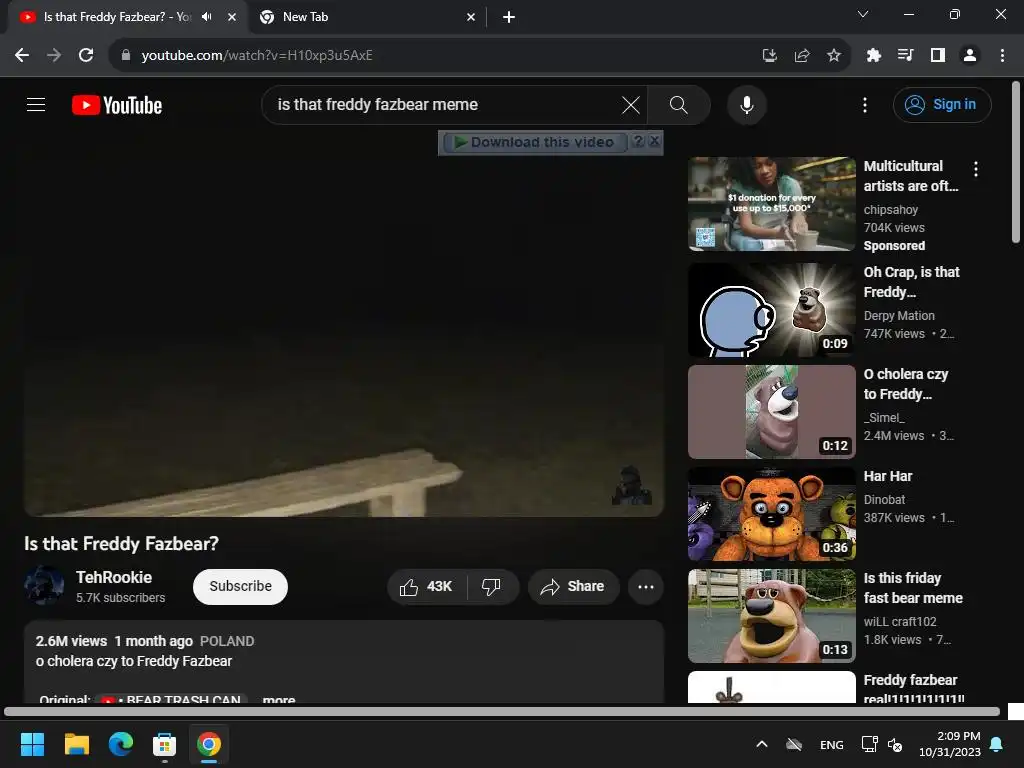Viewport: 1024px width, 768px height.
Task: Go back with the browser back arrow
Action: (22, 55)
